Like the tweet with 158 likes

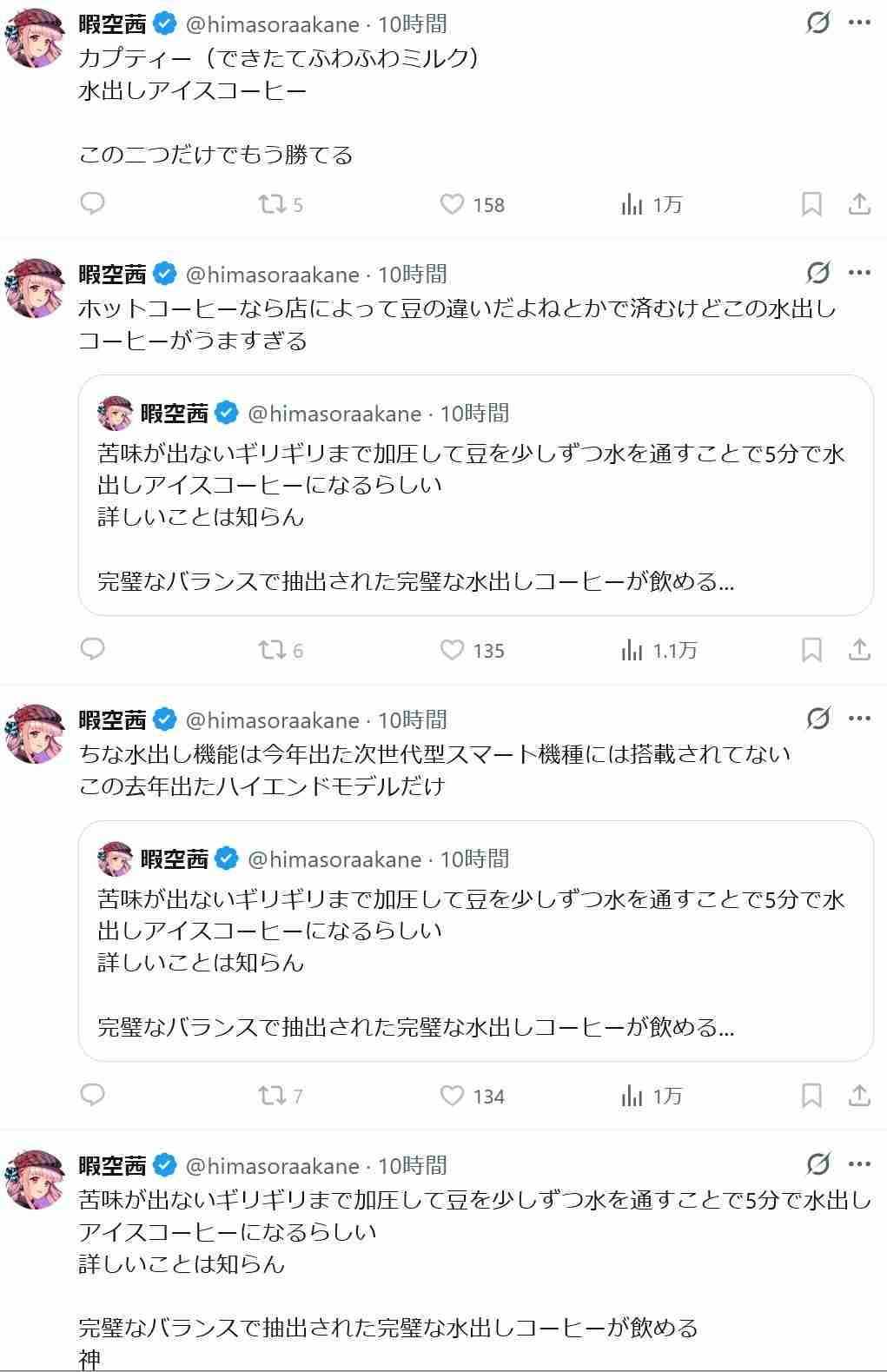click(452, 204)
